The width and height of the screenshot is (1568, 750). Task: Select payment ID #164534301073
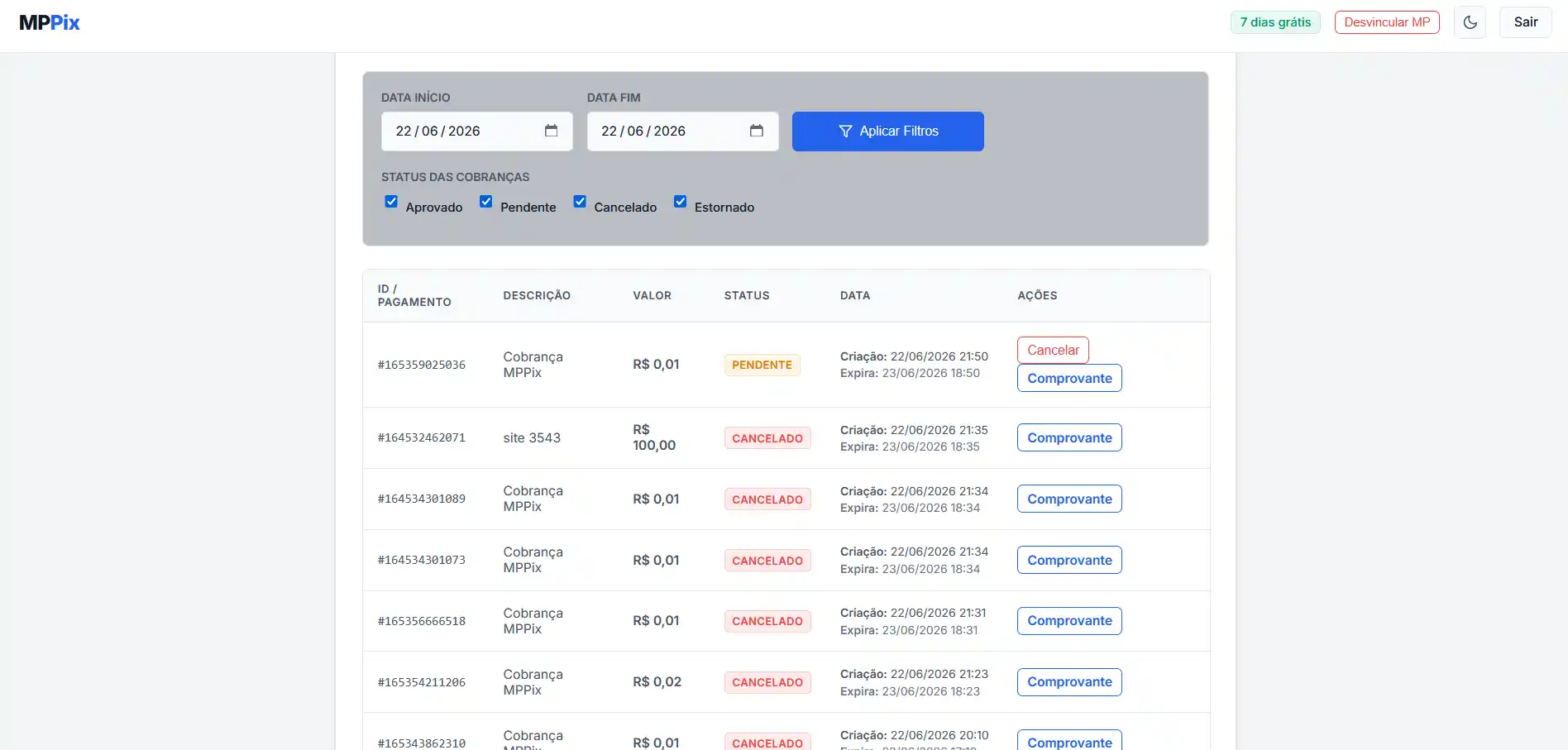coord(422,560)
